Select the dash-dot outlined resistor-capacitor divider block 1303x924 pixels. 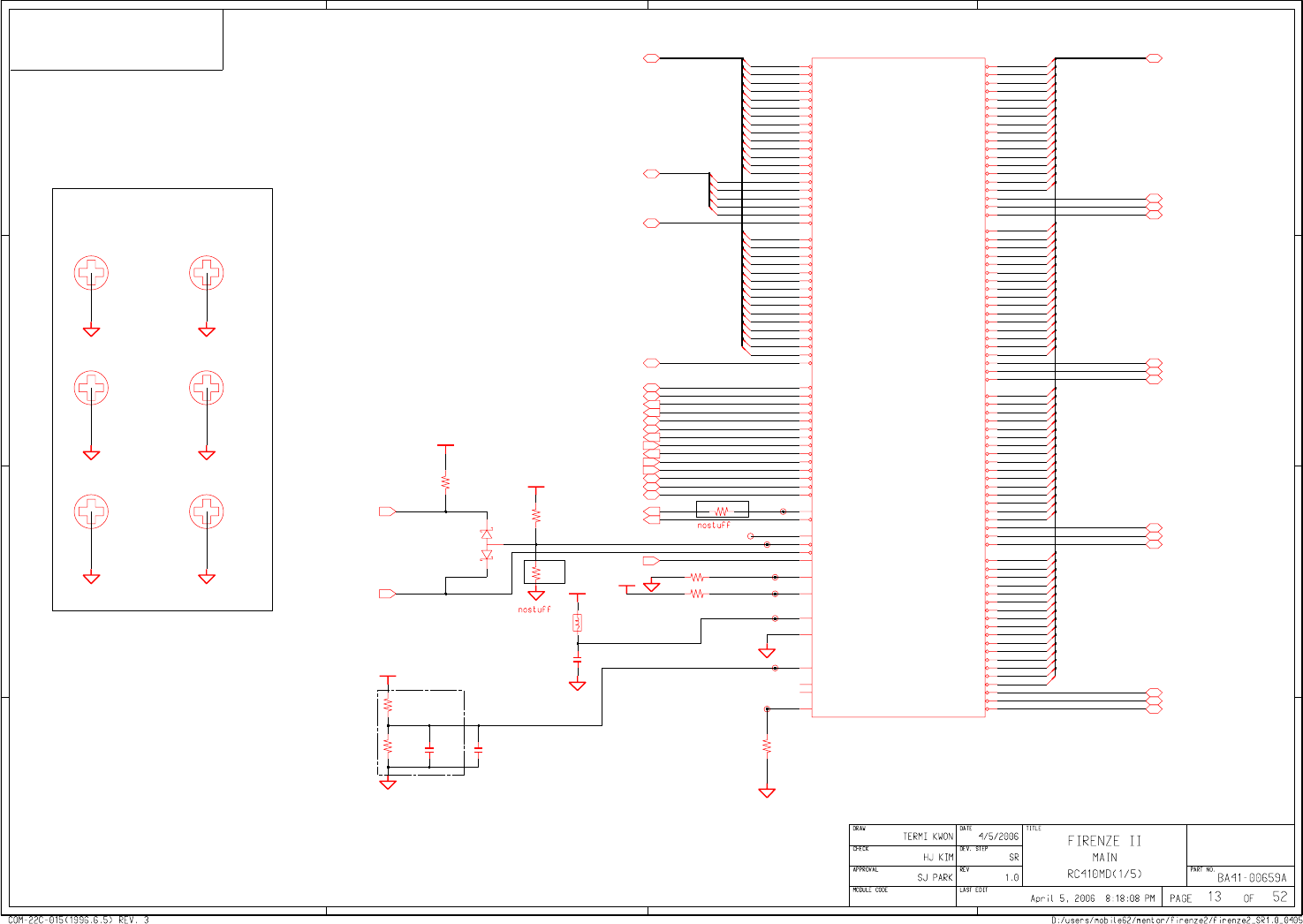420,733
